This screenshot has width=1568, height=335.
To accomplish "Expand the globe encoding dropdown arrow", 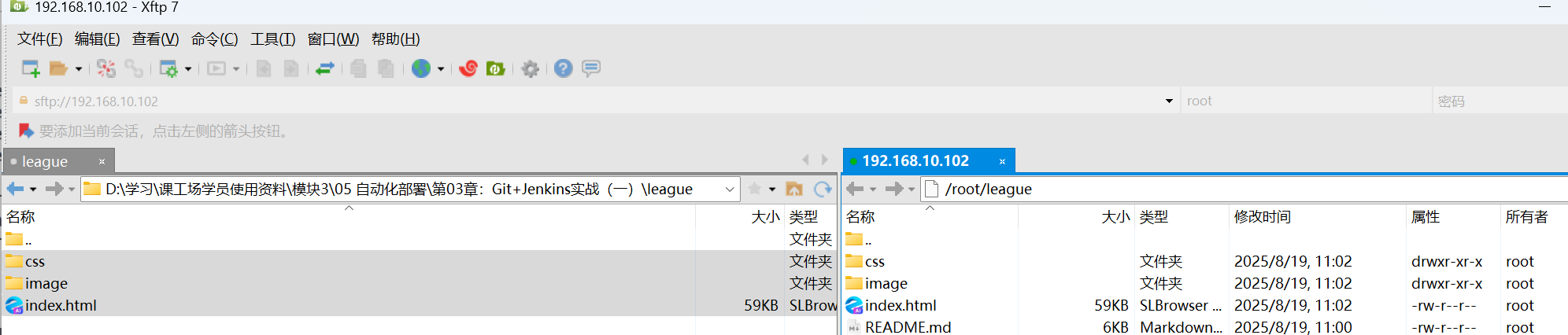I will click(x=441, y=69).
